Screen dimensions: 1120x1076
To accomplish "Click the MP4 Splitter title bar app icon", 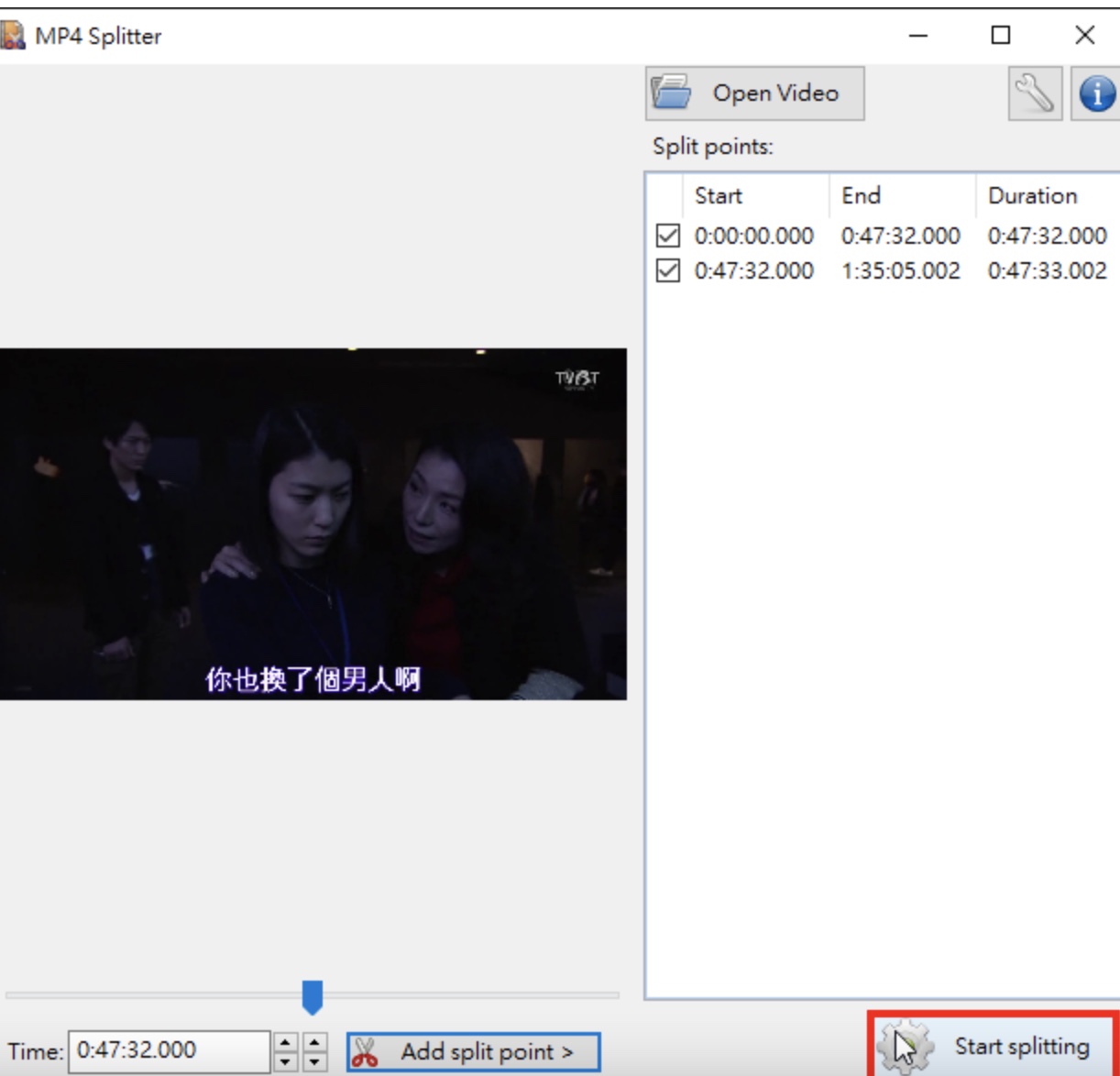I will pyautogui.click(x=12, y=36).
